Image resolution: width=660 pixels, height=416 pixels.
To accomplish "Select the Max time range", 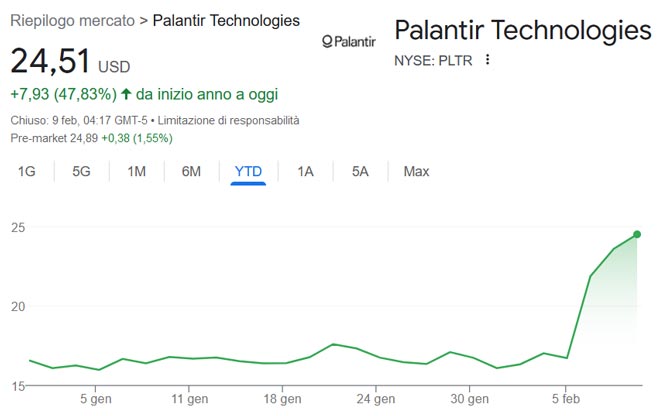I will coord(416,172).
